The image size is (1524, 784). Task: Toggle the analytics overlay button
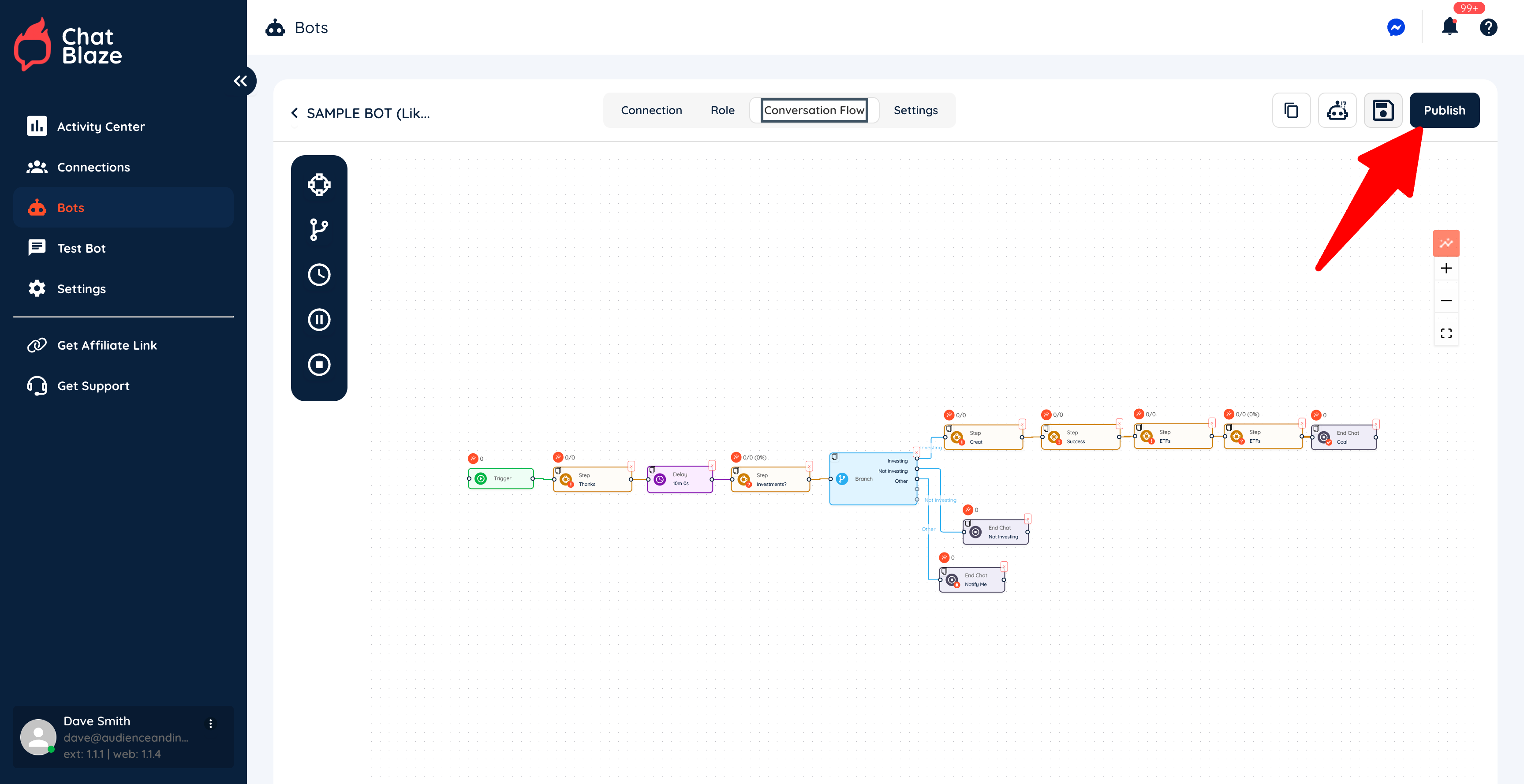pyautogui.click(x=1446, y=243)
